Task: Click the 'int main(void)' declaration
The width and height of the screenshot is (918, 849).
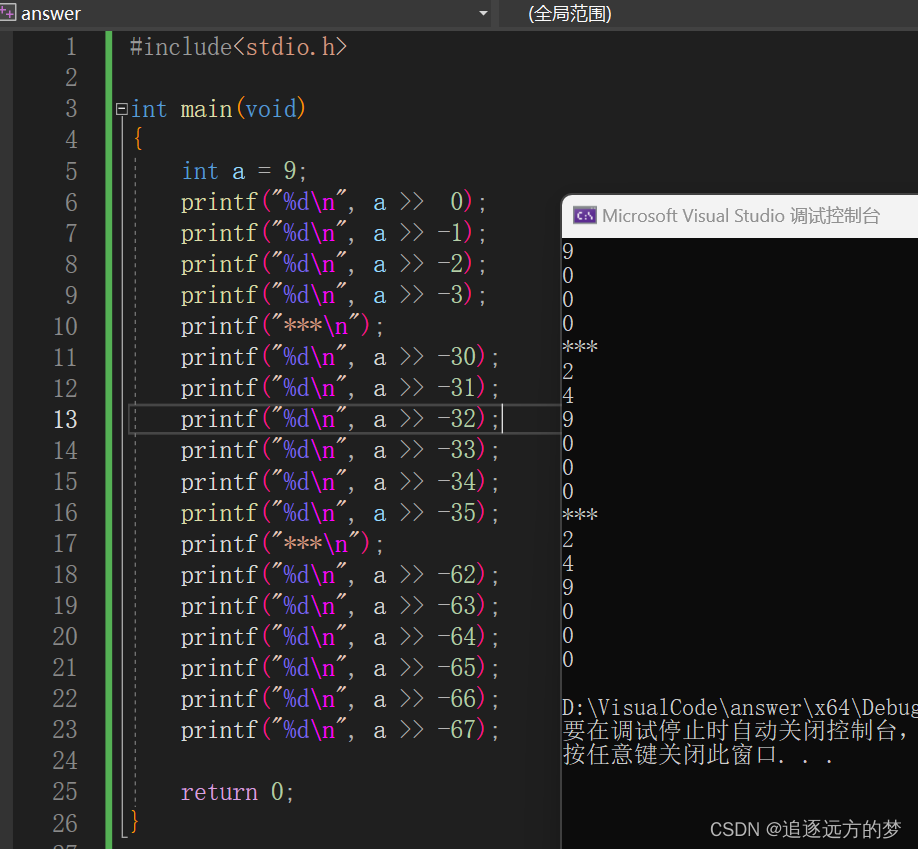Action: (218, 109)
